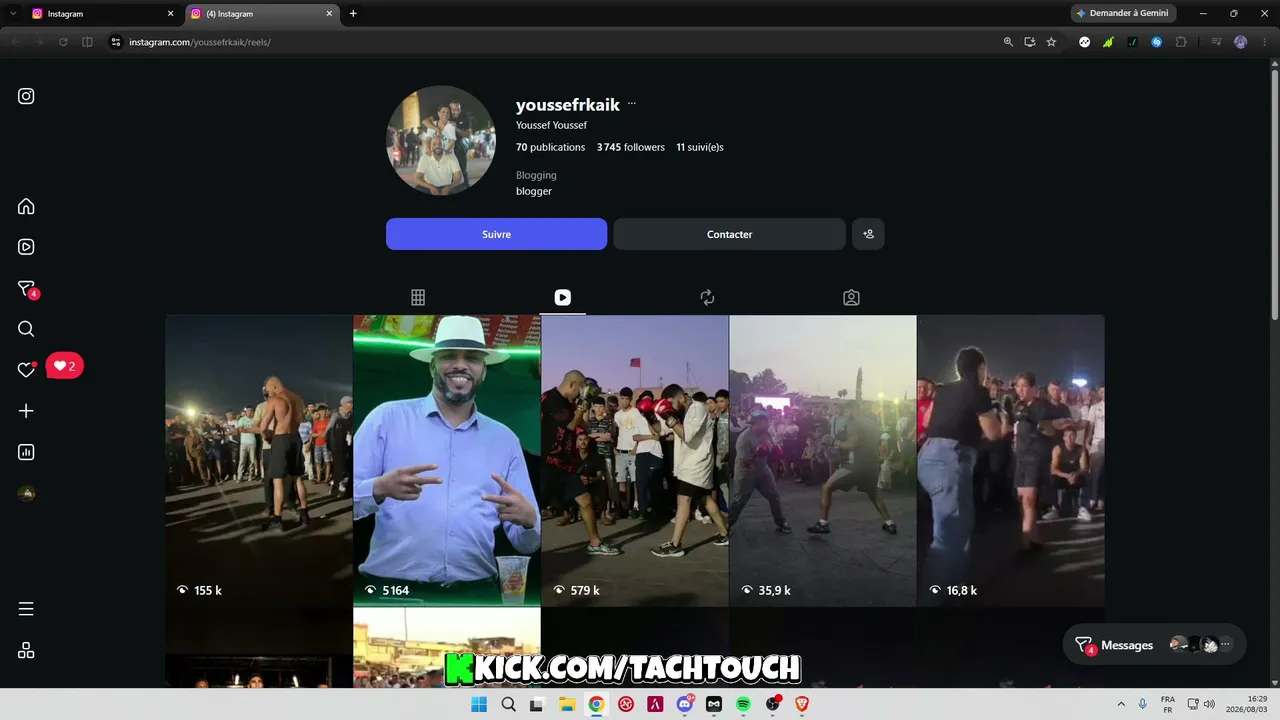Click the blue Suivre button
The width and height of the screenshot is (1280, 720).
click(x=496, y=234)
